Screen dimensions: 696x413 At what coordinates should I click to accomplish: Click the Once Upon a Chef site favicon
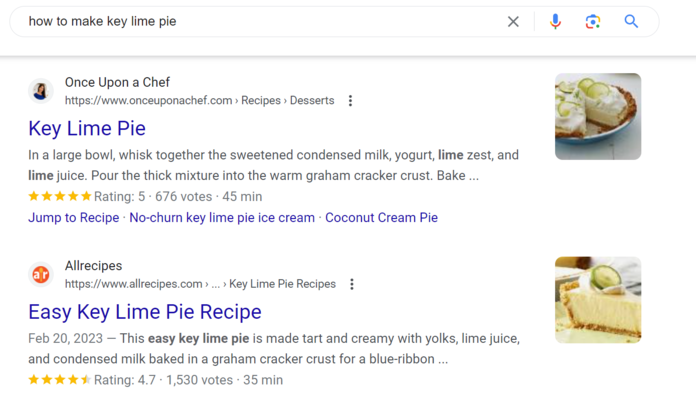click(x=41, y=91)
